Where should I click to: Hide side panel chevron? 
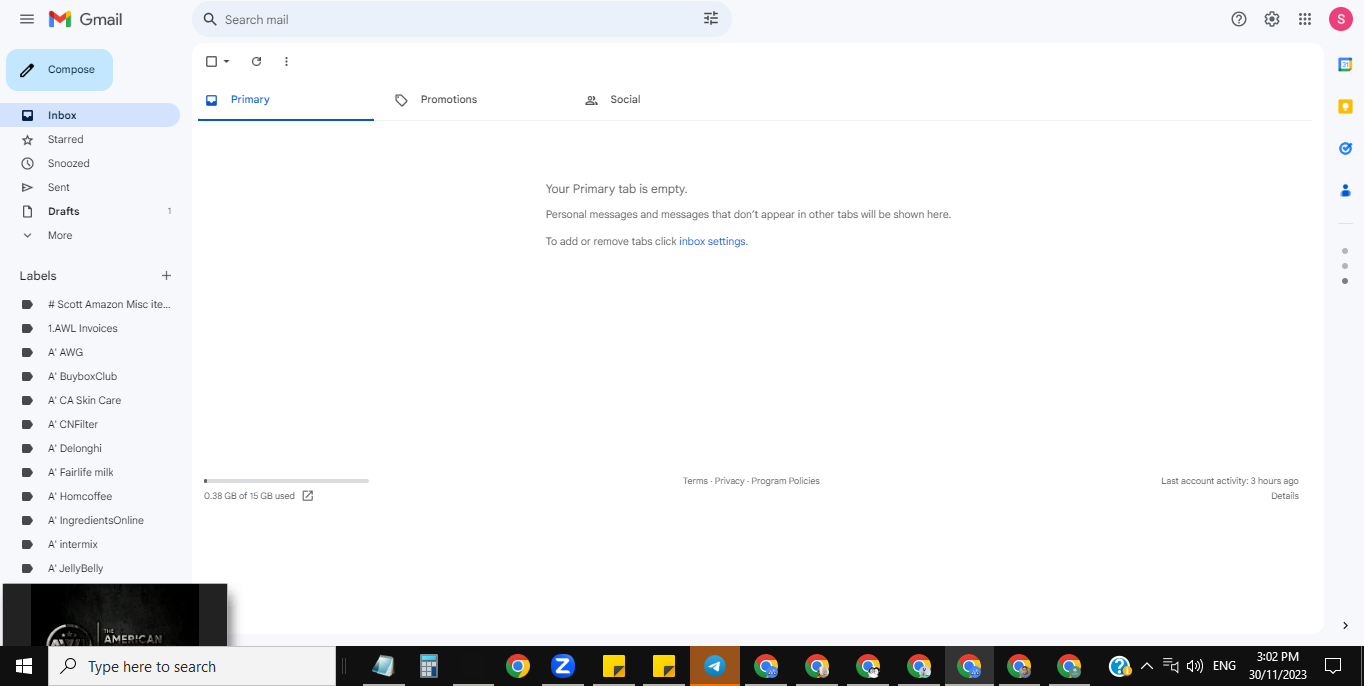click(x=1345, y=626)
